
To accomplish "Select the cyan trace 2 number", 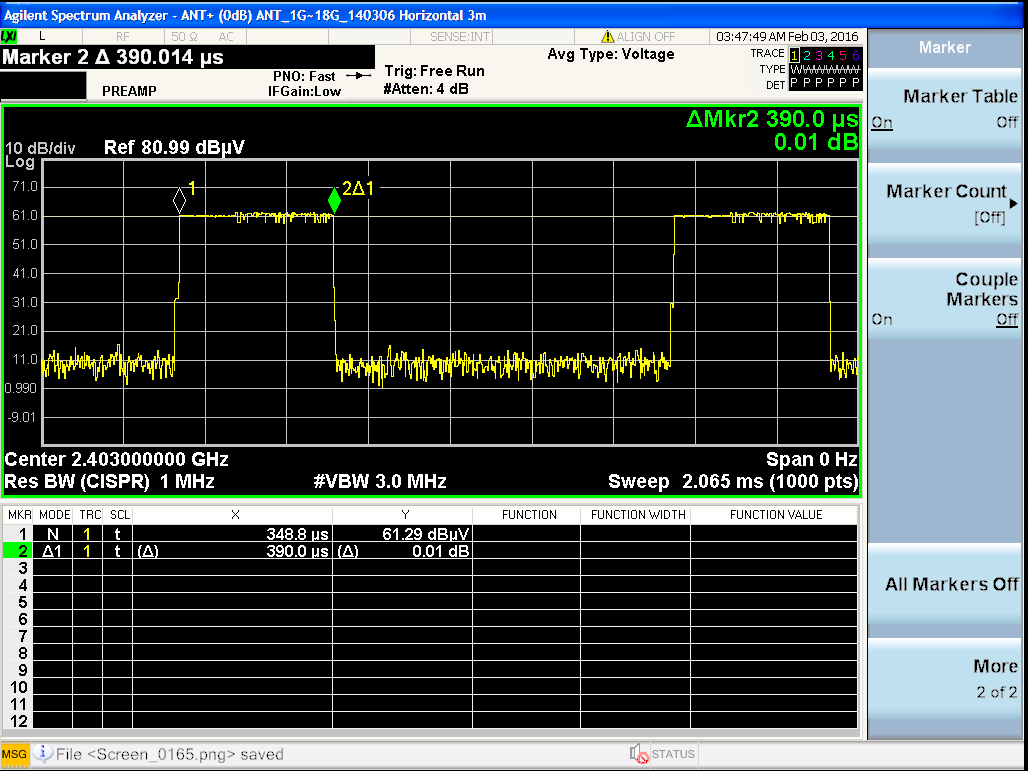I will point(807,55).
